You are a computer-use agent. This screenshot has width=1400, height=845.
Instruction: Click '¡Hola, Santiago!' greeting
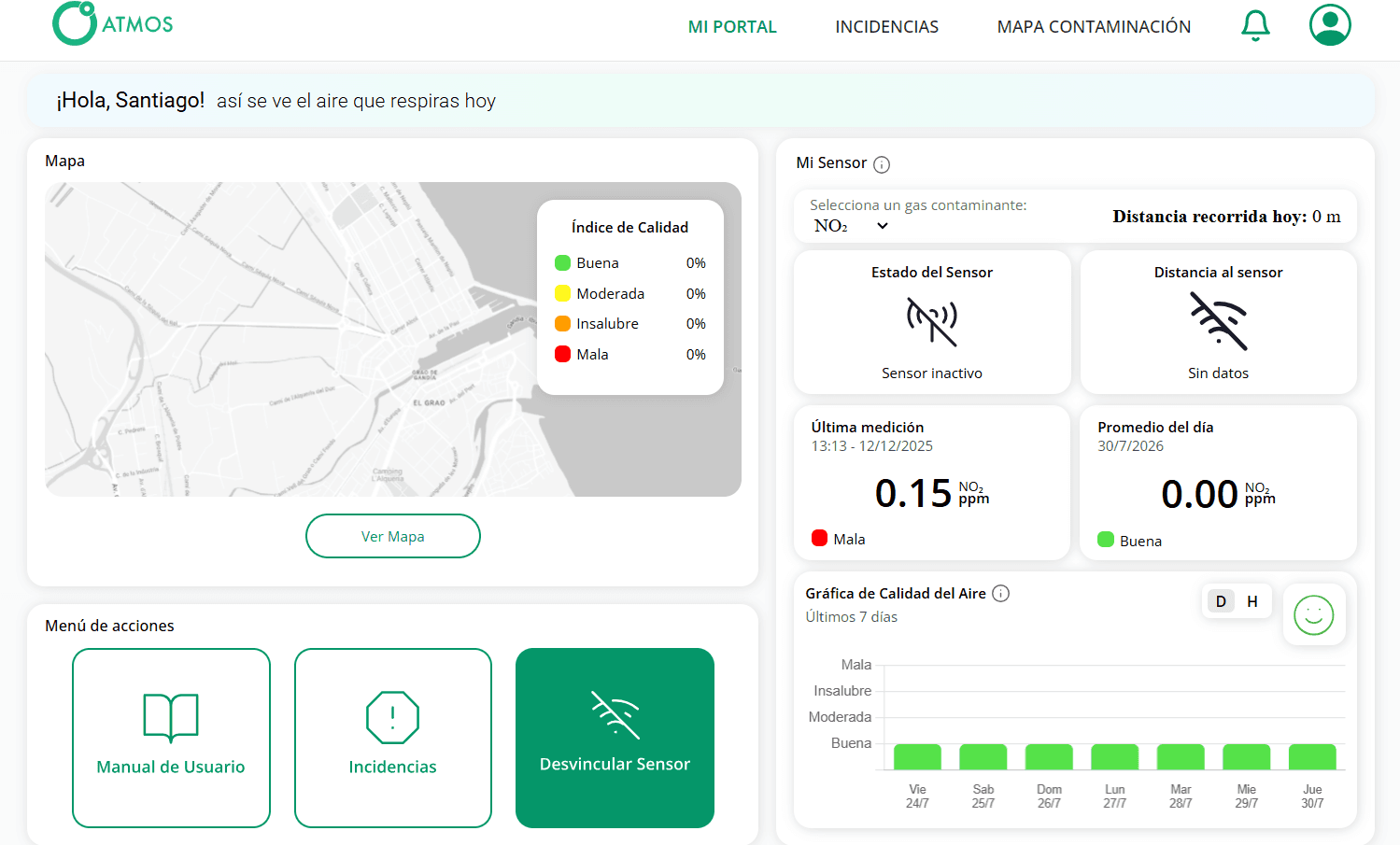(x=131, y=100)
